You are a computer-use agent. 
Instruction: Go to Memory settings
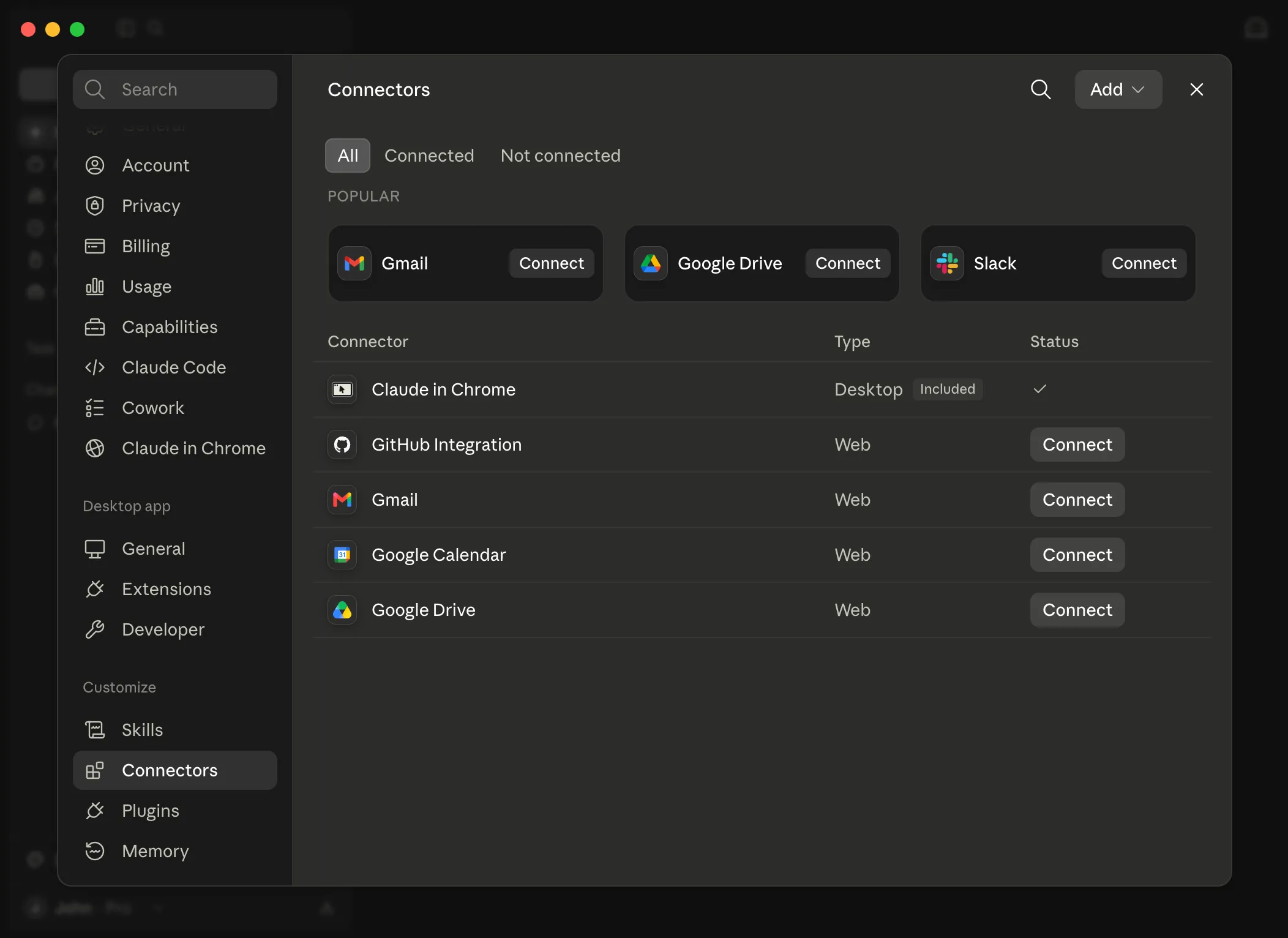pos(175,851)
